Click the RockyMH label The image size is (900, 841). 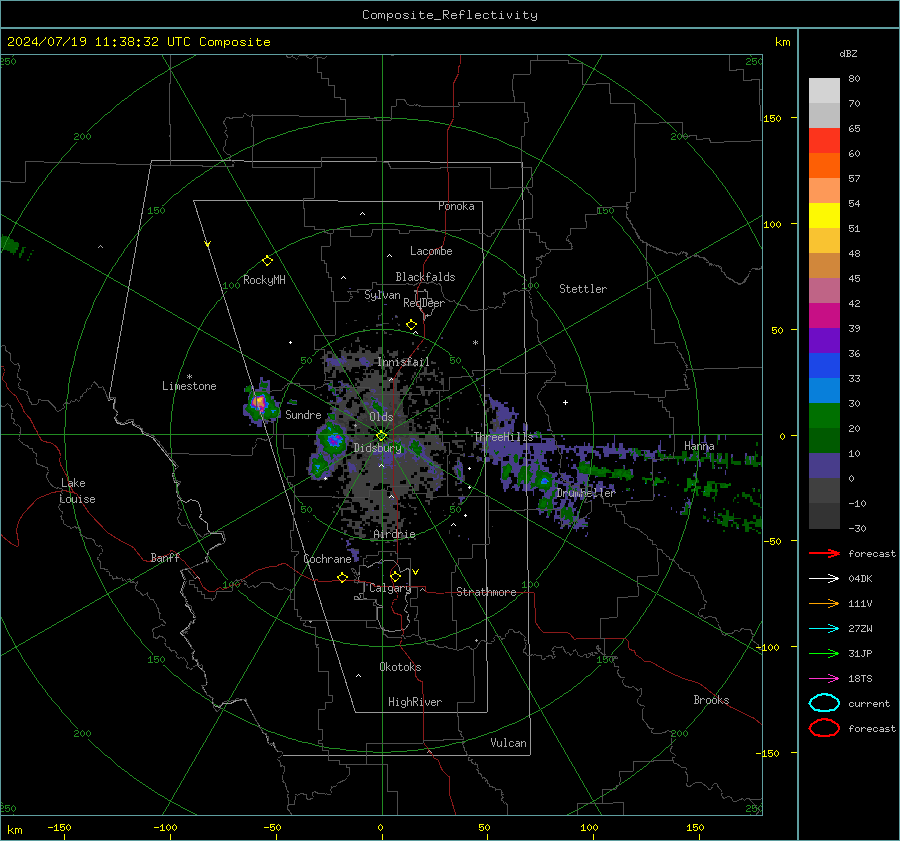click(x=264, y=280)
